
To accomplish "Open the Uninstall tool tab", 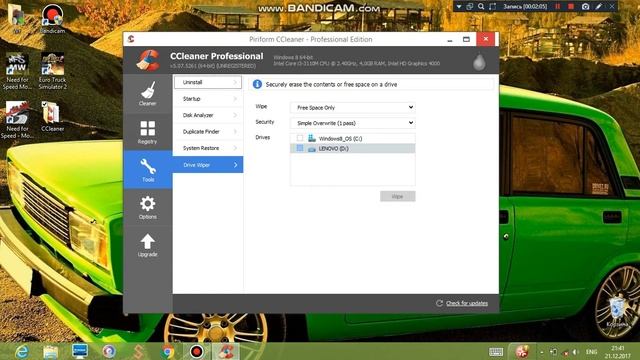I will [208, 82].
